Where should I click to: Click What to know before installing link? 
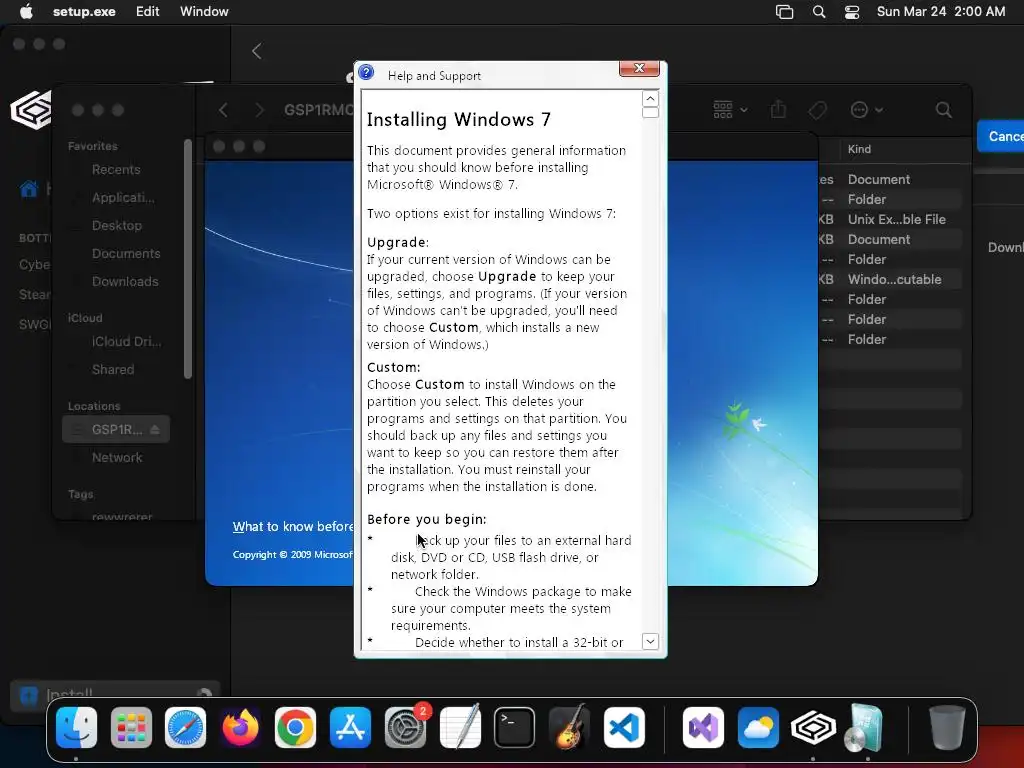coord(293,526)
